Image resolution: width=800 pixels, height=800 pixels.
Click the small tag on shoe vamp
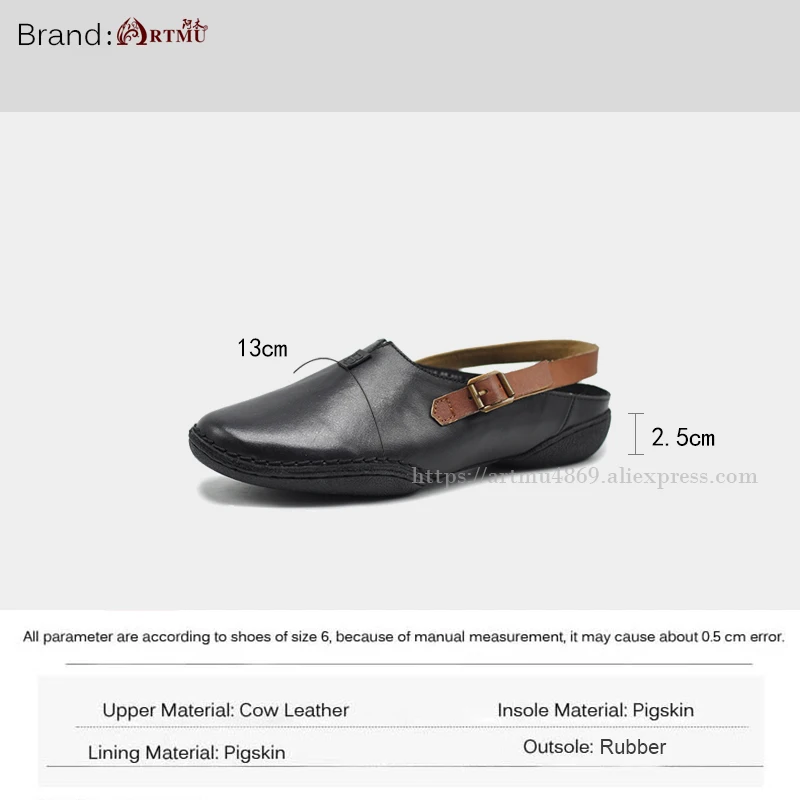click(355, 359)
